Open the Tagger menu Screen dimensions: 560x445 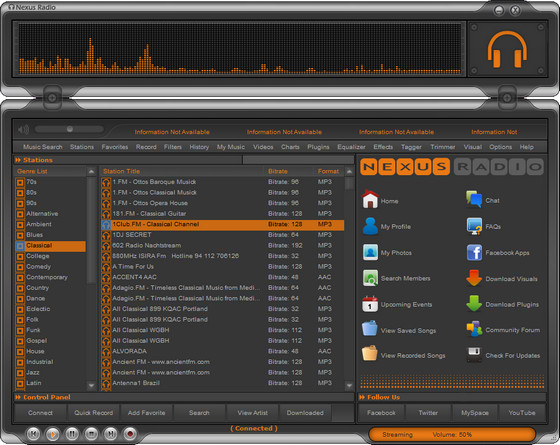coord(411,147)
